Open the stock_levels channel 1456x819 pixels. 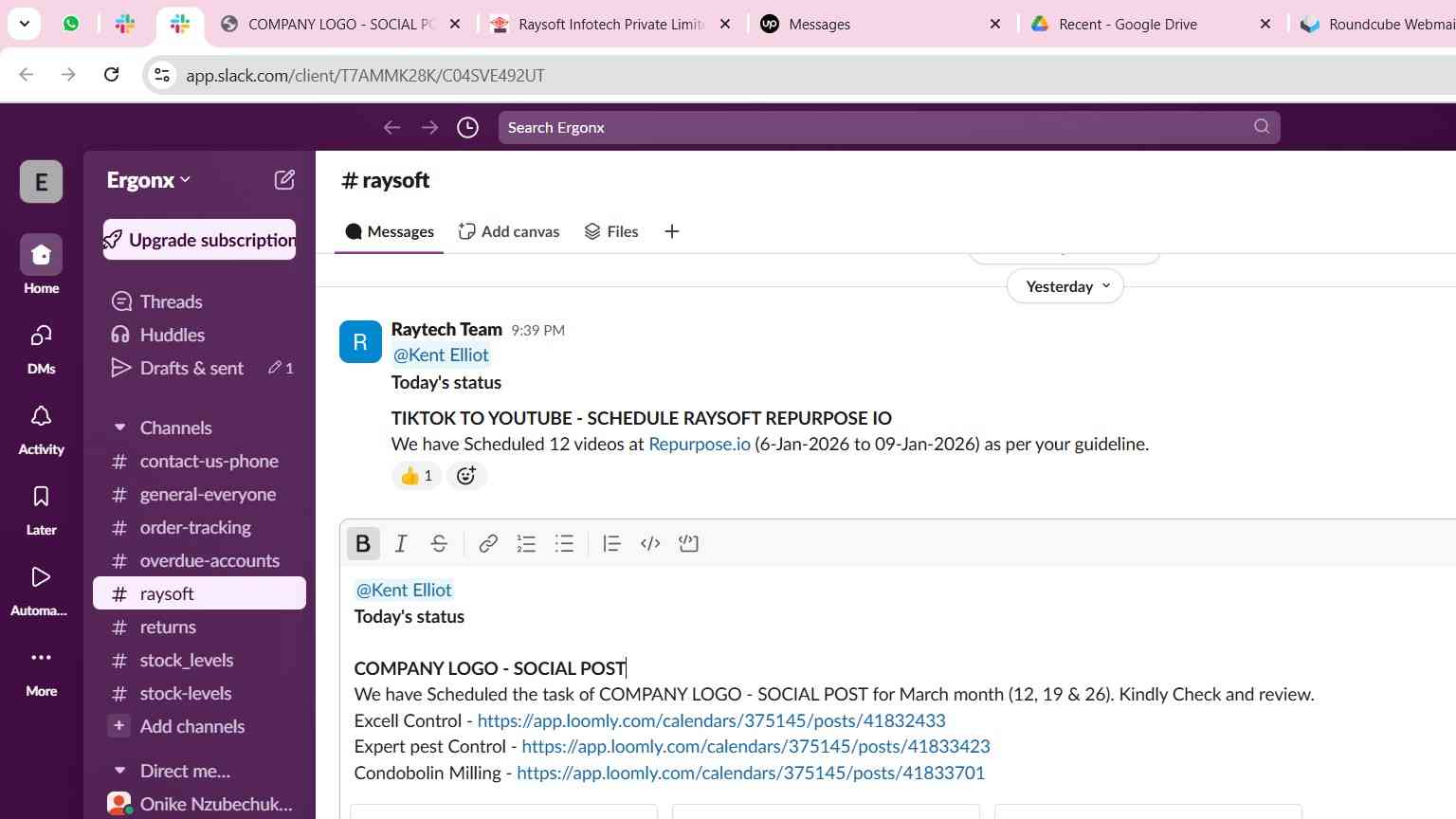[199, 660]
